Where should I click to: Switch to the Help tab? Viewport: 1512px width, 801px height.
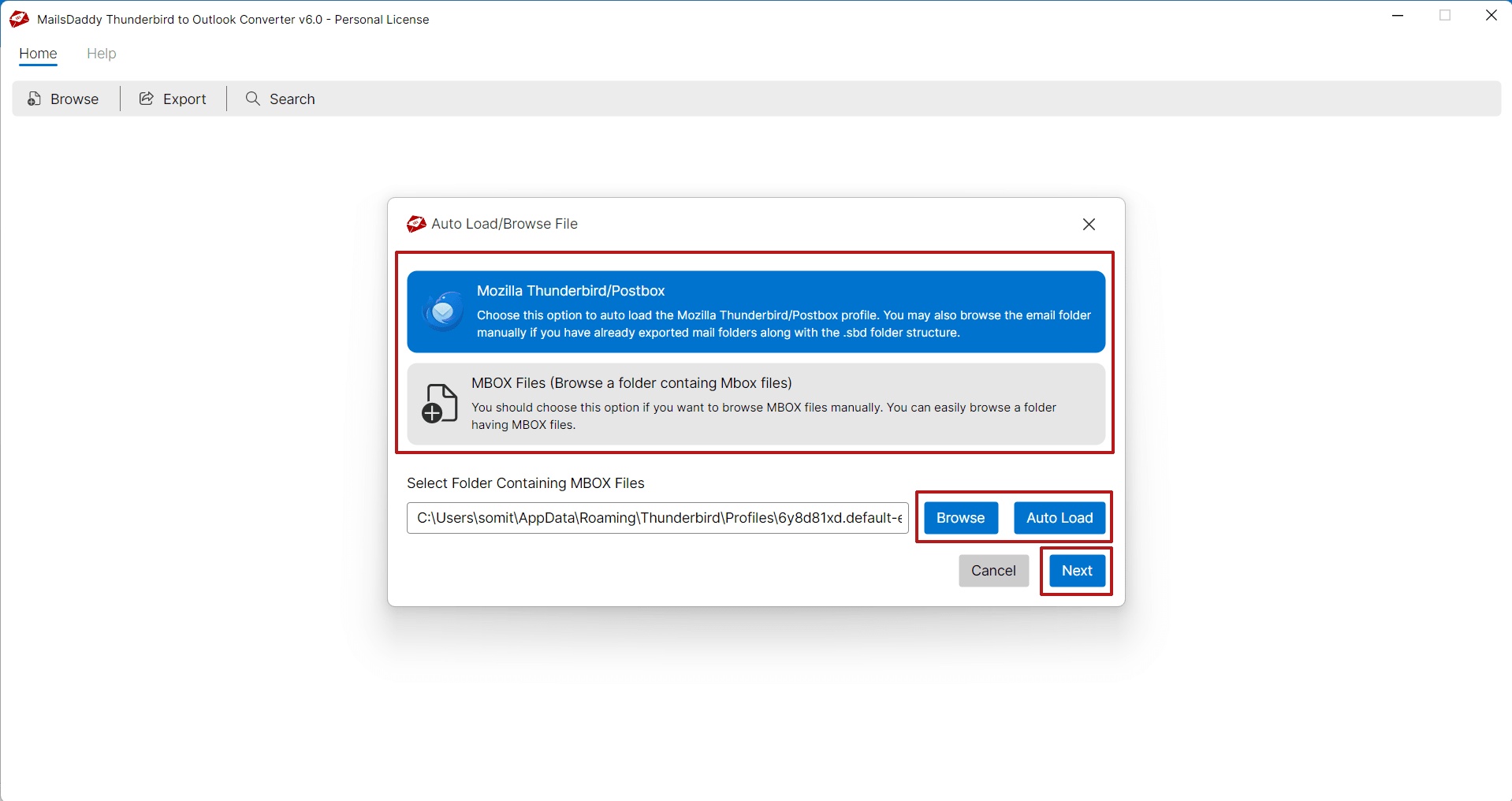[x=101, y=54]
